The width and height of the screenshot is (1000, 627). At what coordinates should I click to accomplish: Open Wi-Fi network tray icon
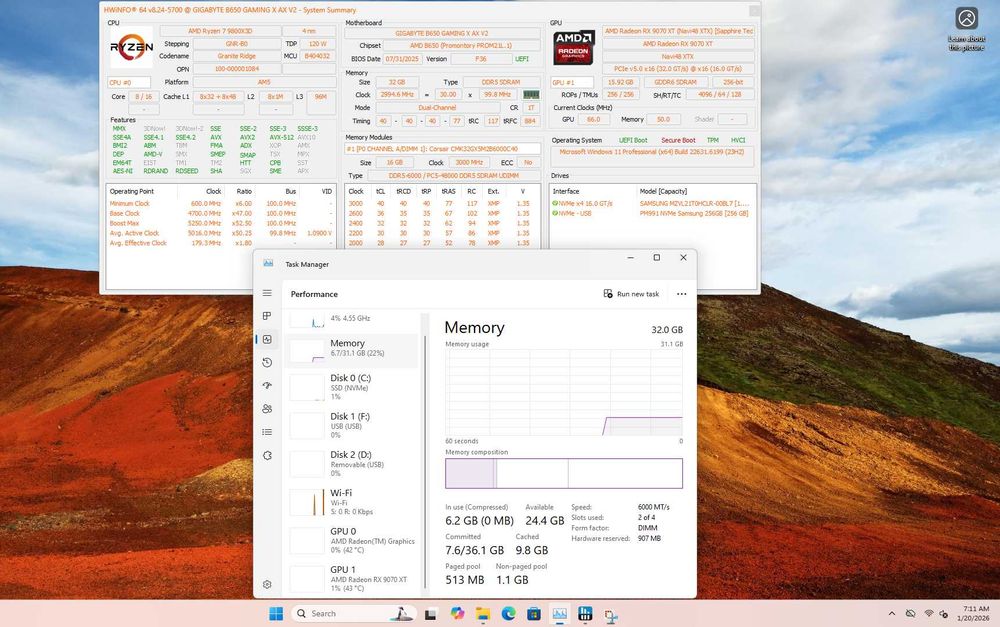[x=929, y=614]
